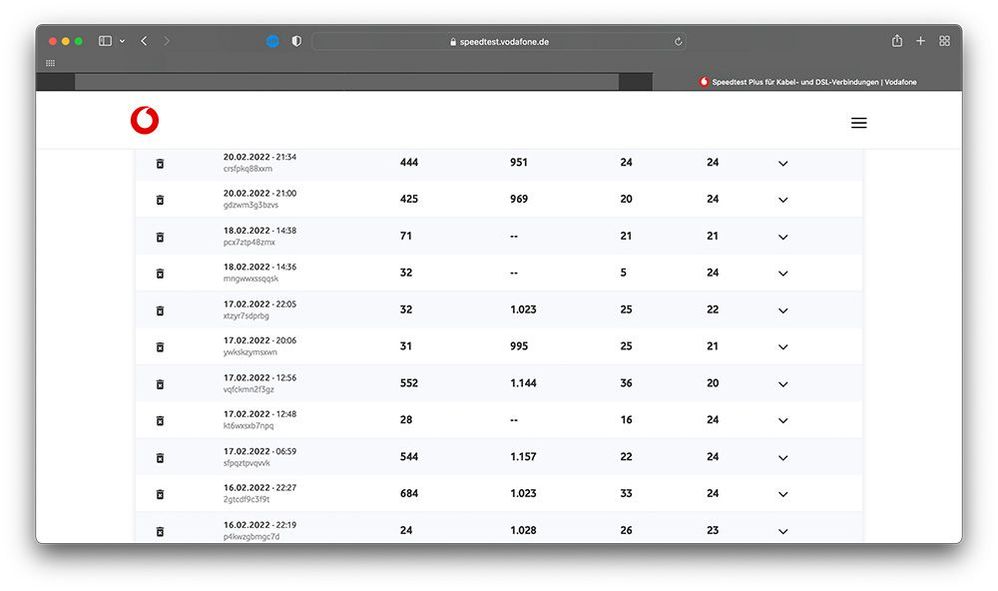Expand details for 20.02.2022 21:00 row
Image resolution: width=998 pixels, height=591 pixels.
[783, 200]
